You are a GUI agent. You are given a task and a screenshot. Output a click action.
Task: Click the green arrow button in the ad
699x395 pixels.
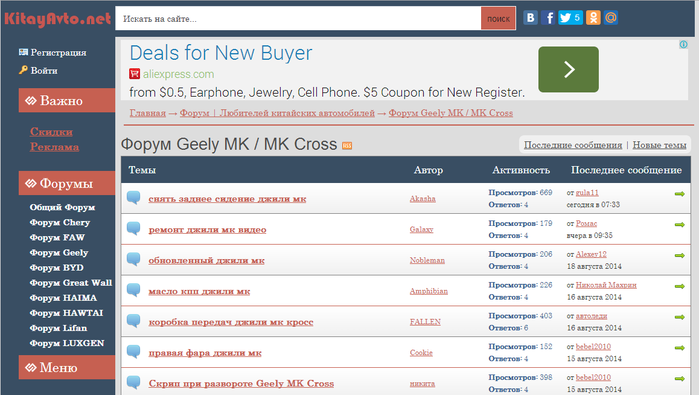568,70
